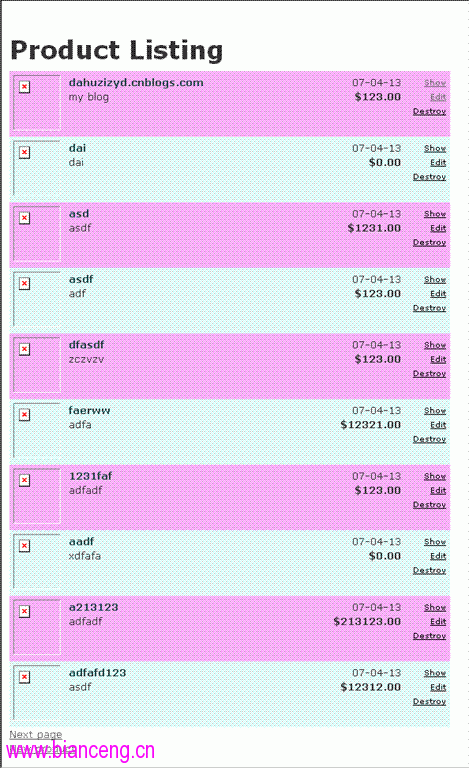
Task: Open Show link in the 1231faf row
Action: [x=435, y=477]
